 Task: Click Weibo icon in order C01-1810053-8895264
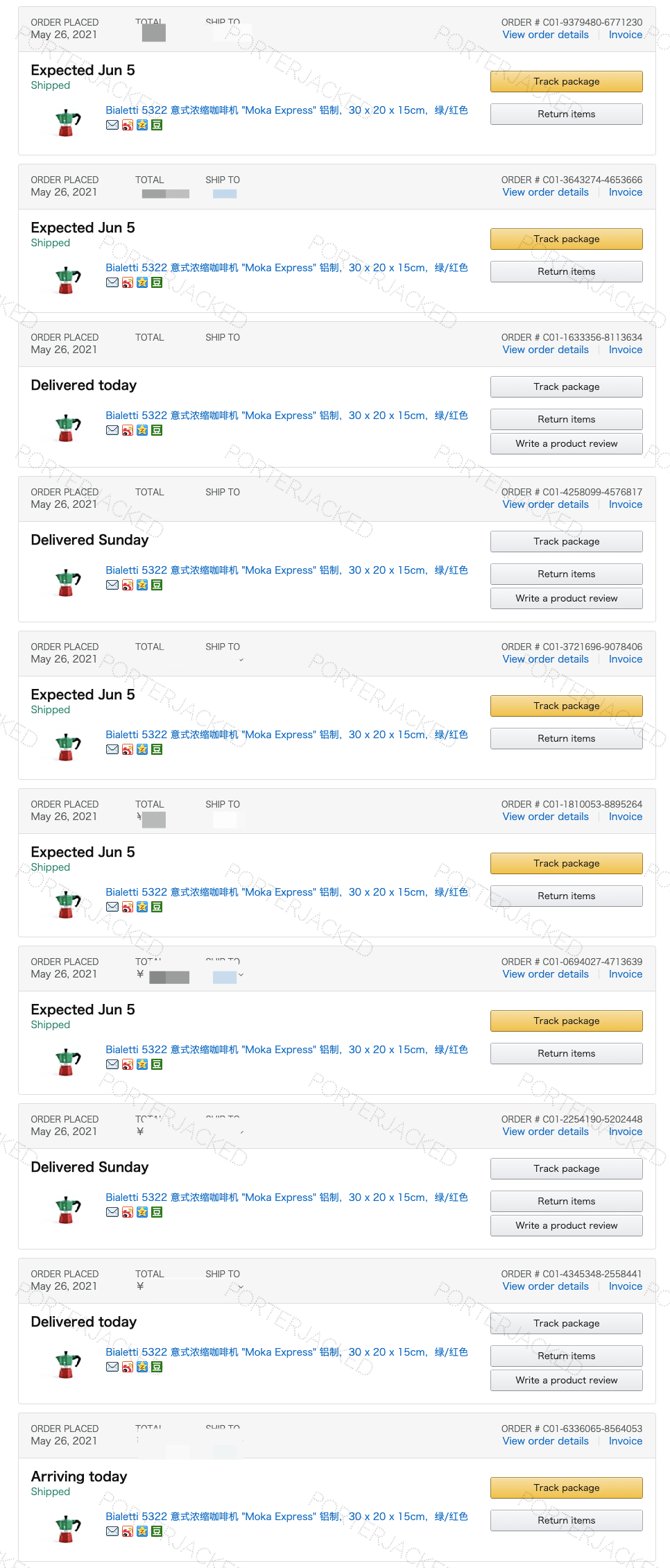pyautogui.click(x=128, y=907)
